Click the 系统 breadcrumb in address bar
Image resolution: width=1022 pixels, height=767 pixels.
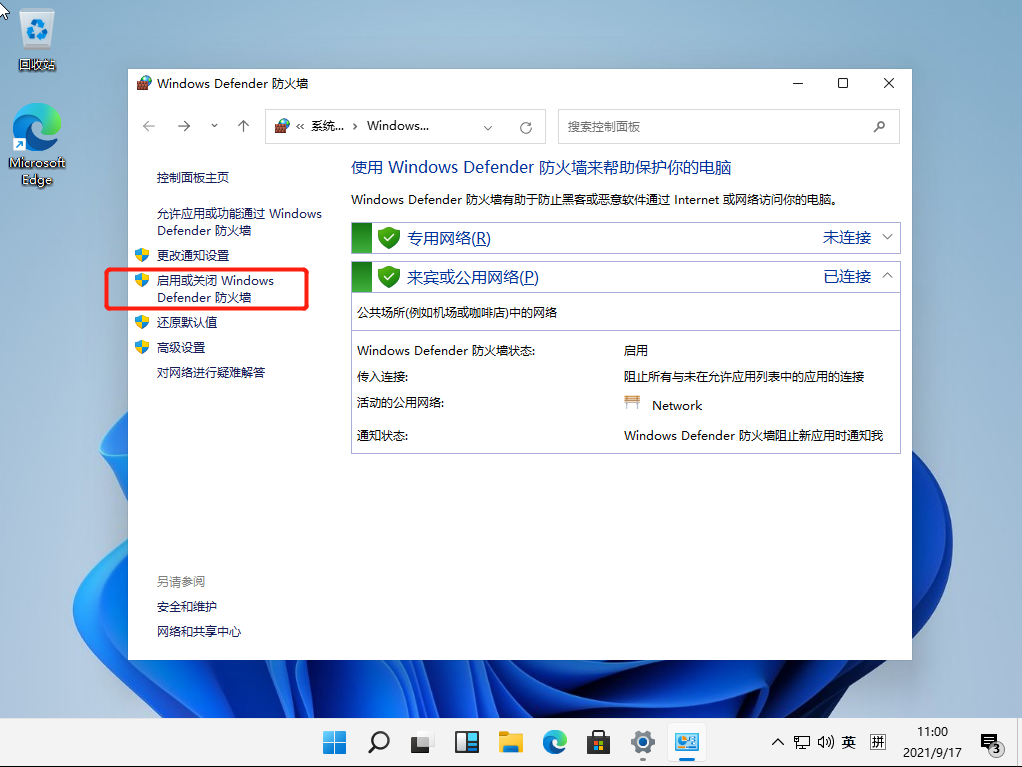326,127
